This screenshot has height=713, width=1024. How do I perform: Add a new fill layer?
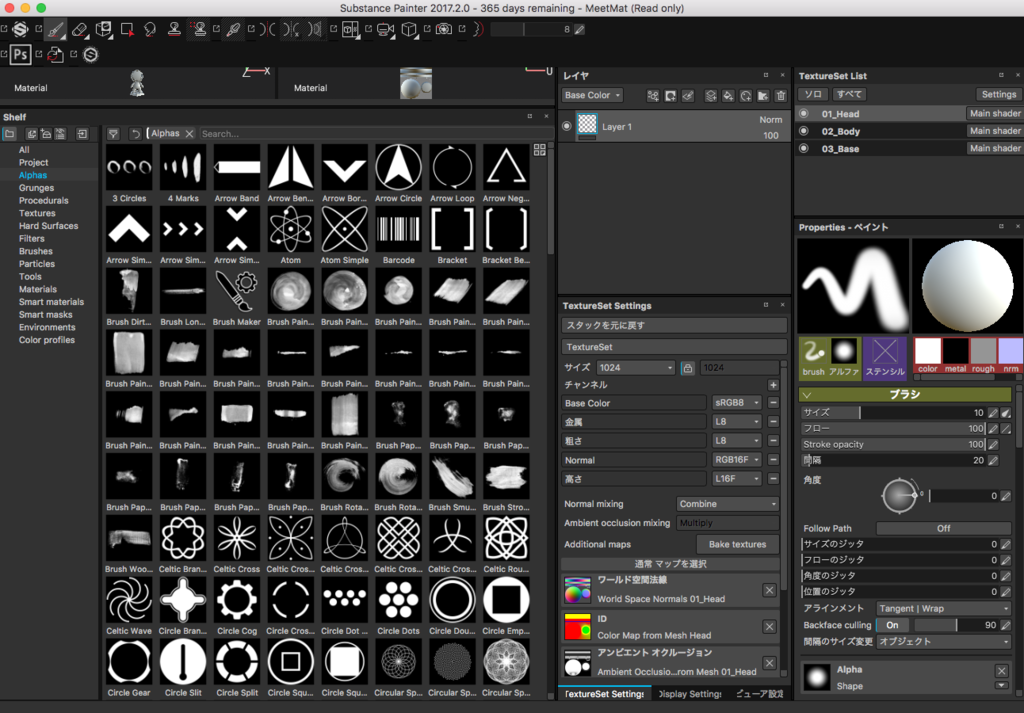pyautogui.click(x=728, y=95)
